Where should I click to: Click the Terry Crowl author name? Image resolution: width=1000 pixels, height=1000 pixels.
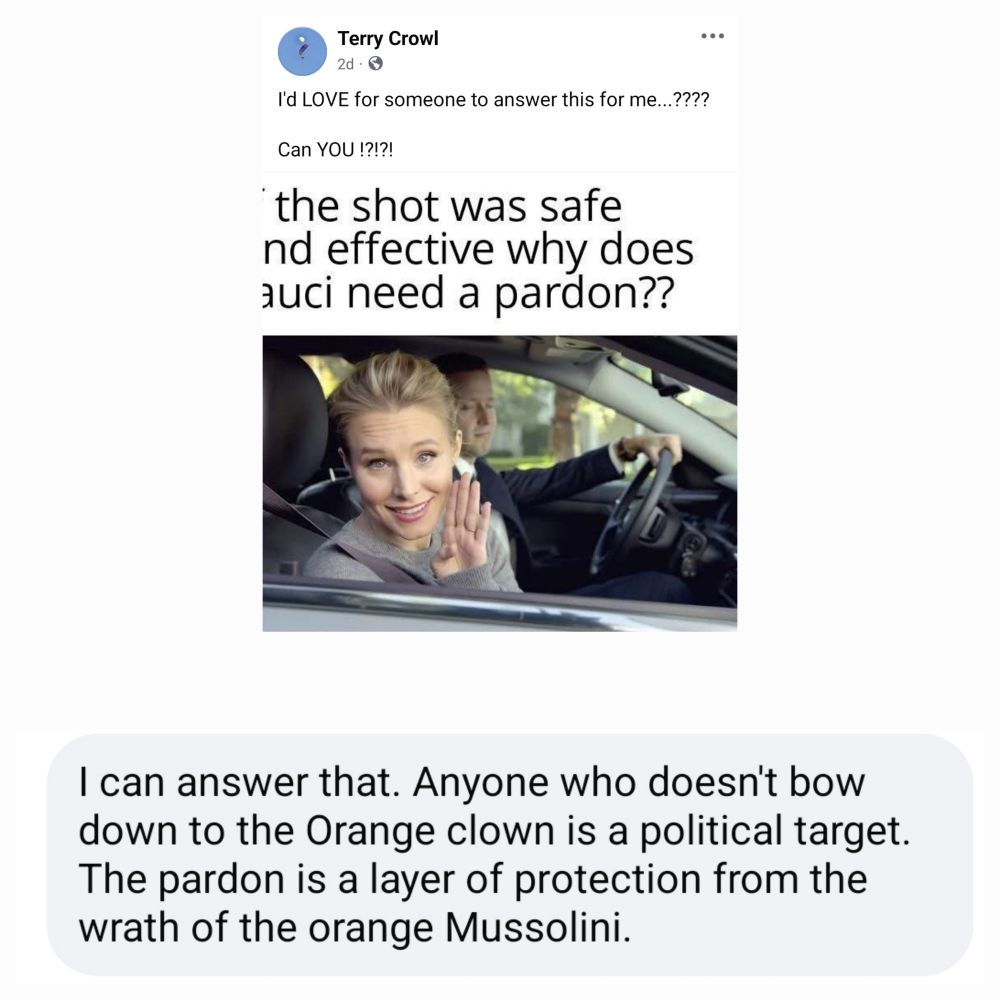point(388,38)
